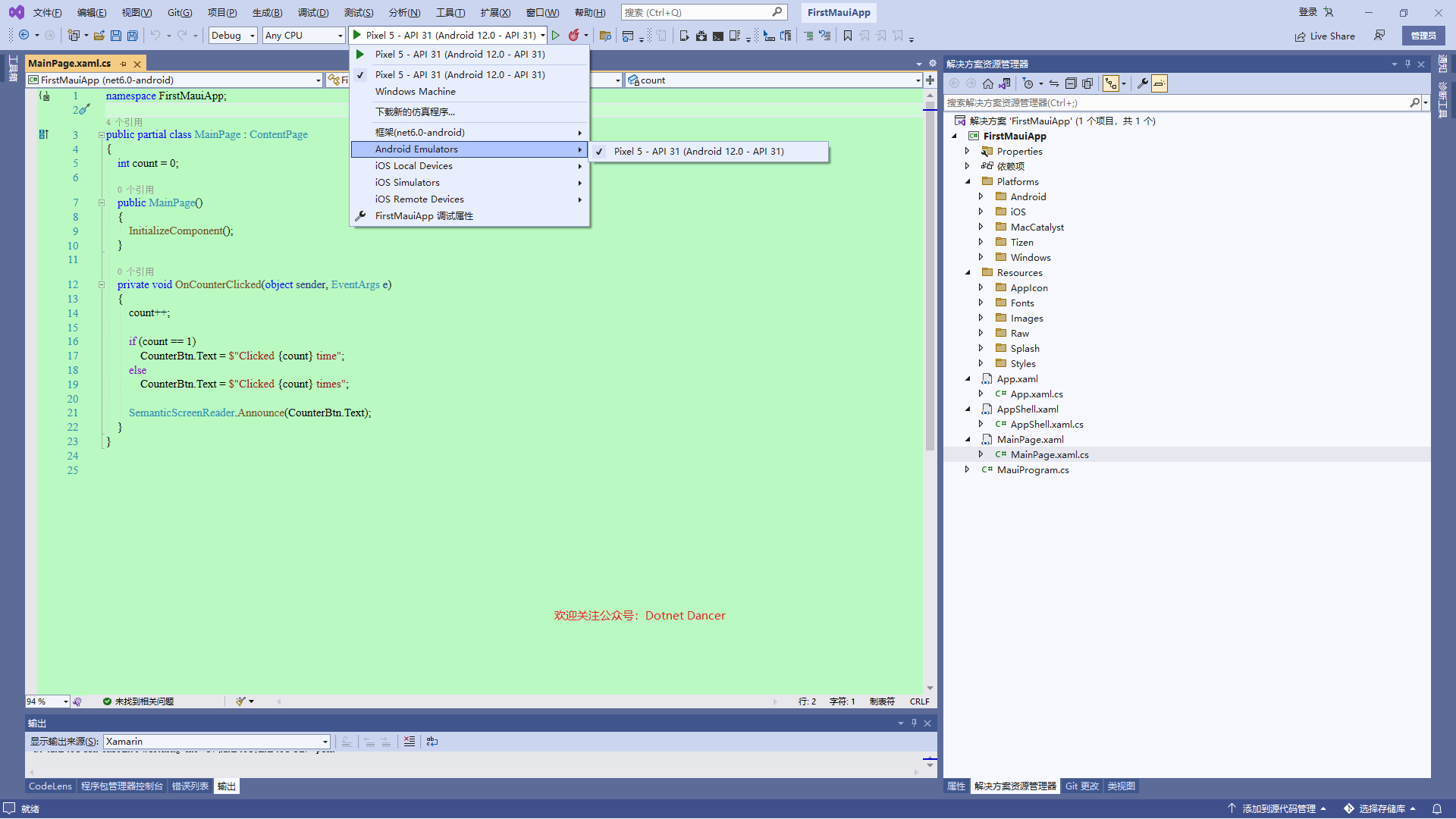Click the bookmark toggle icon in toolbar
This screenshot has width=1456, height=819.
[848, 36]
